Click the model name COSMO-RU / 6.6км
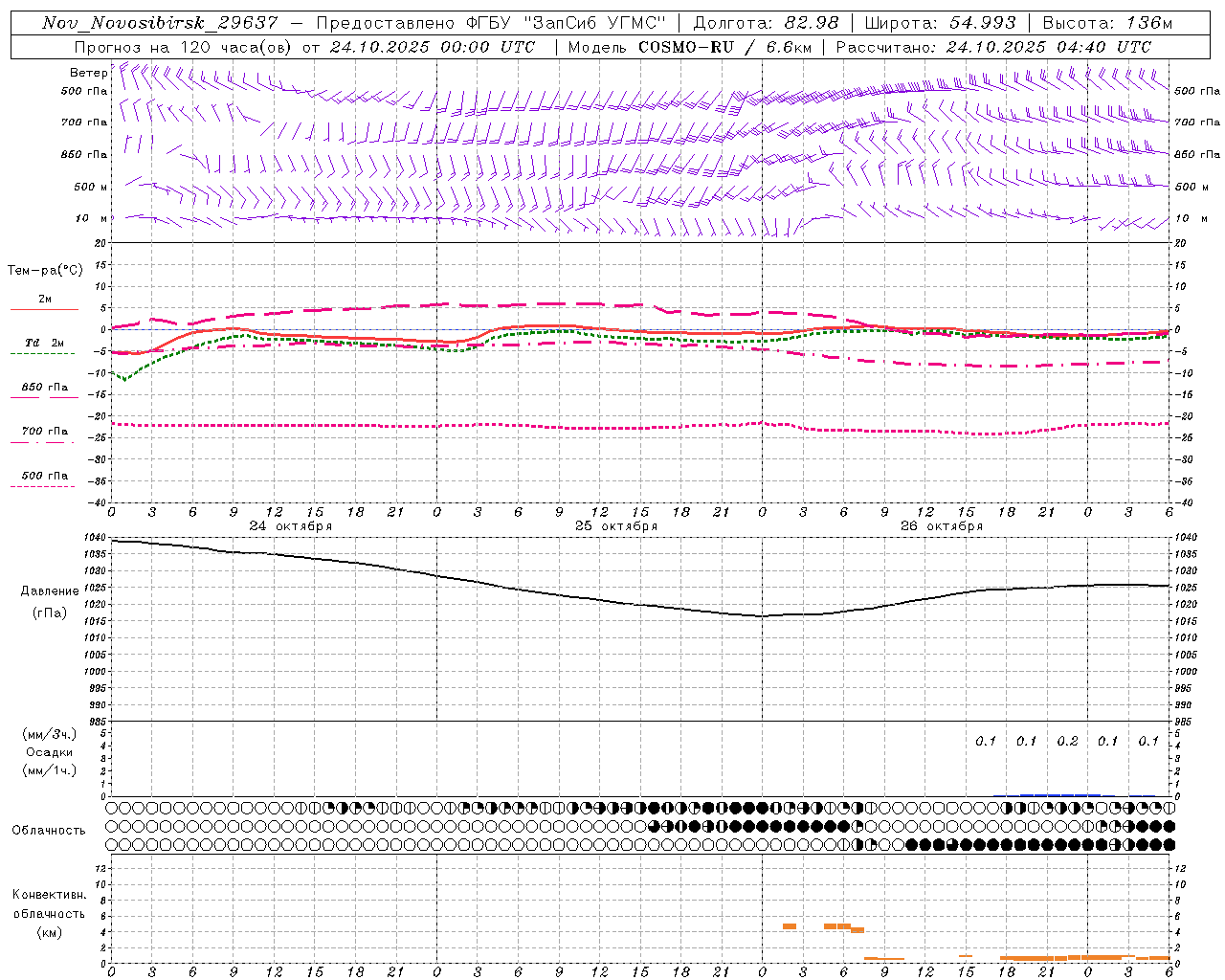This screenshot has width=1225, height=980. (x=724, y=47)
